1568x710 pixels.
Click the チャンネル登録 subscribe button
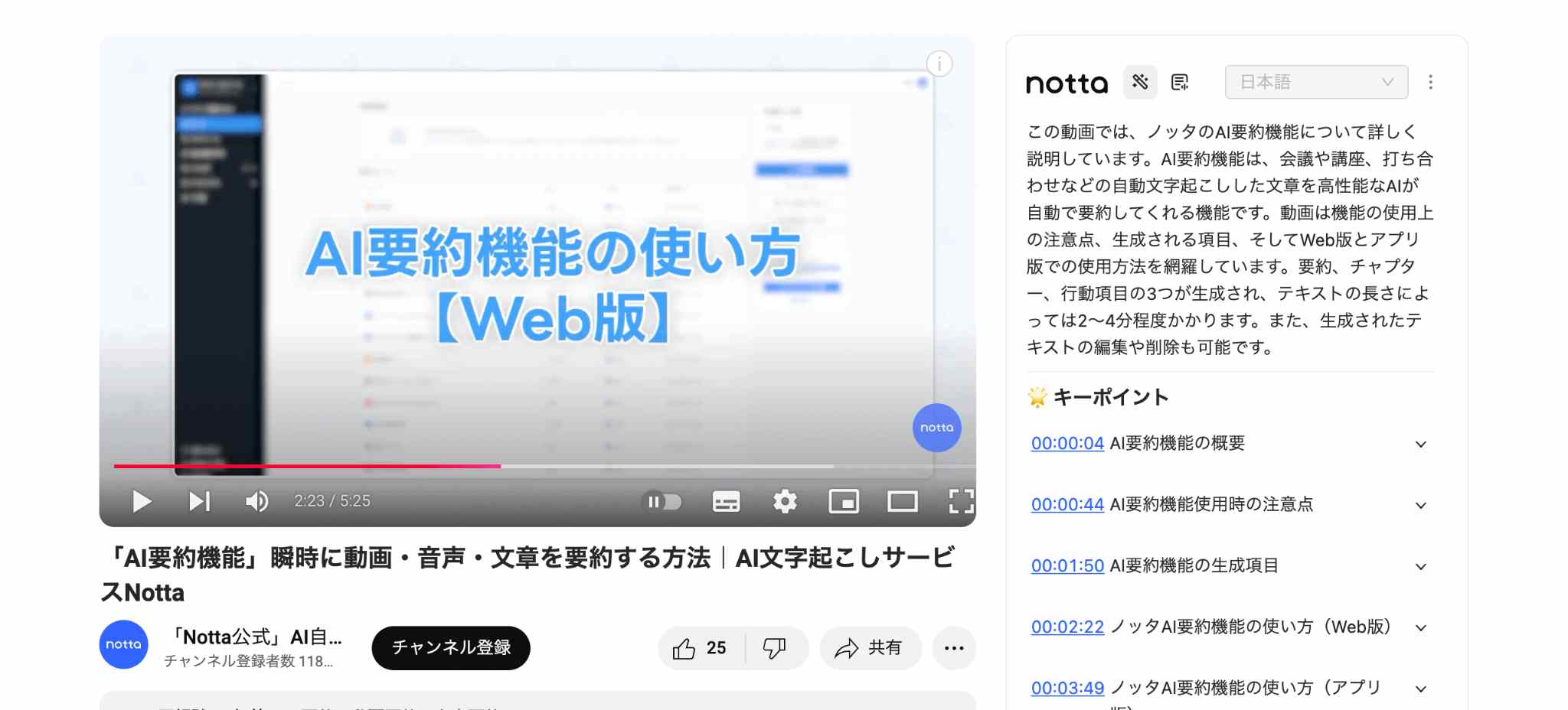coord(451,648)
